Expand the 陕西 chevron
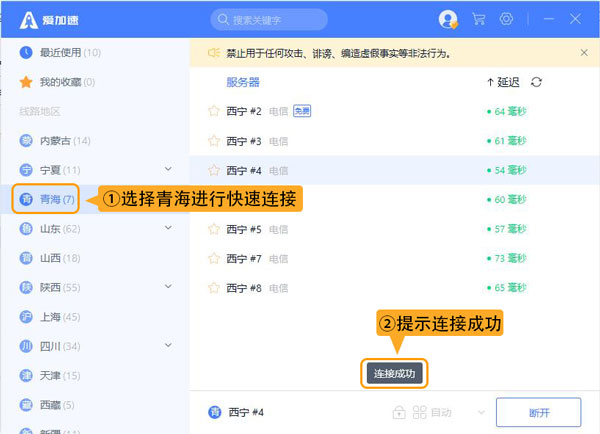The height and width of the screenshot is (434, 600). pyautogui.click(x=168, y=286)
